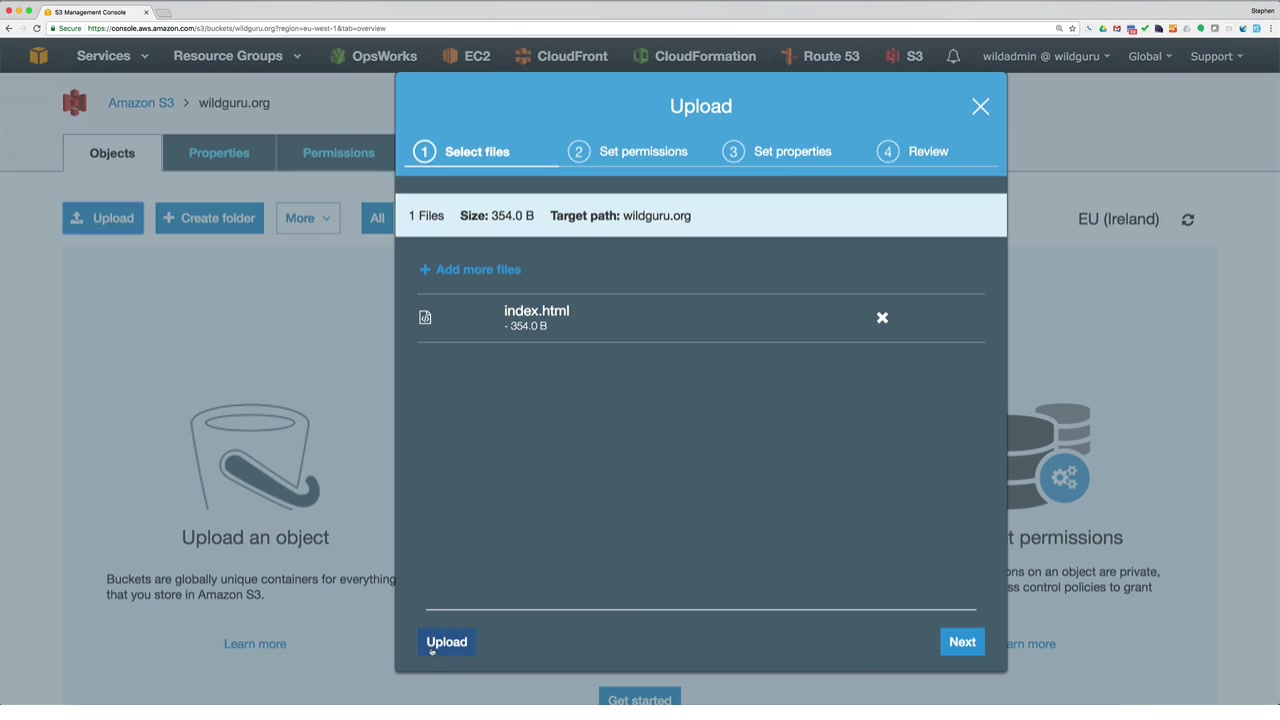Screen dimensions: 1280x720
Task: Click the Next button
Action: (962, 642)
